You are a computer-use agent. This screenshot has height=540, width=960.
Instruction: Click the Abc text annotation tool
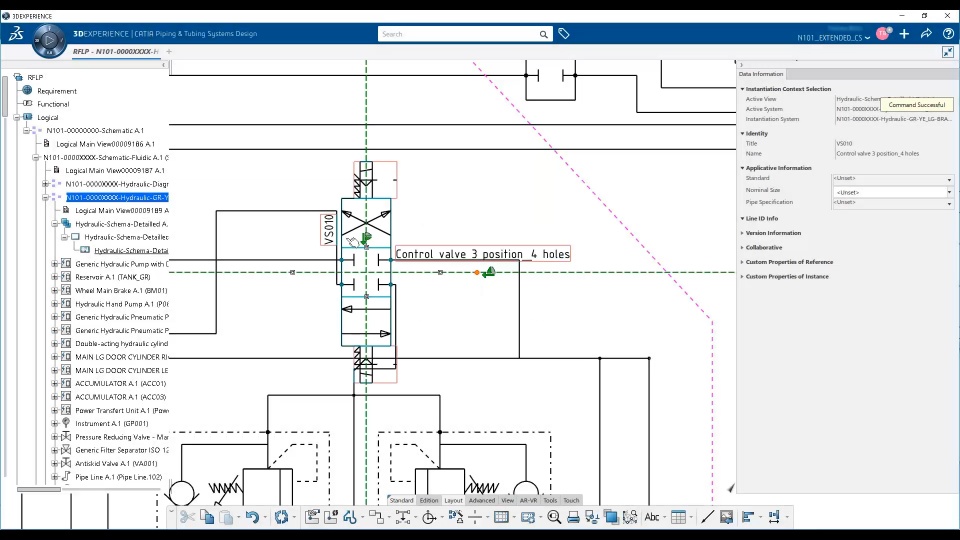651,517
